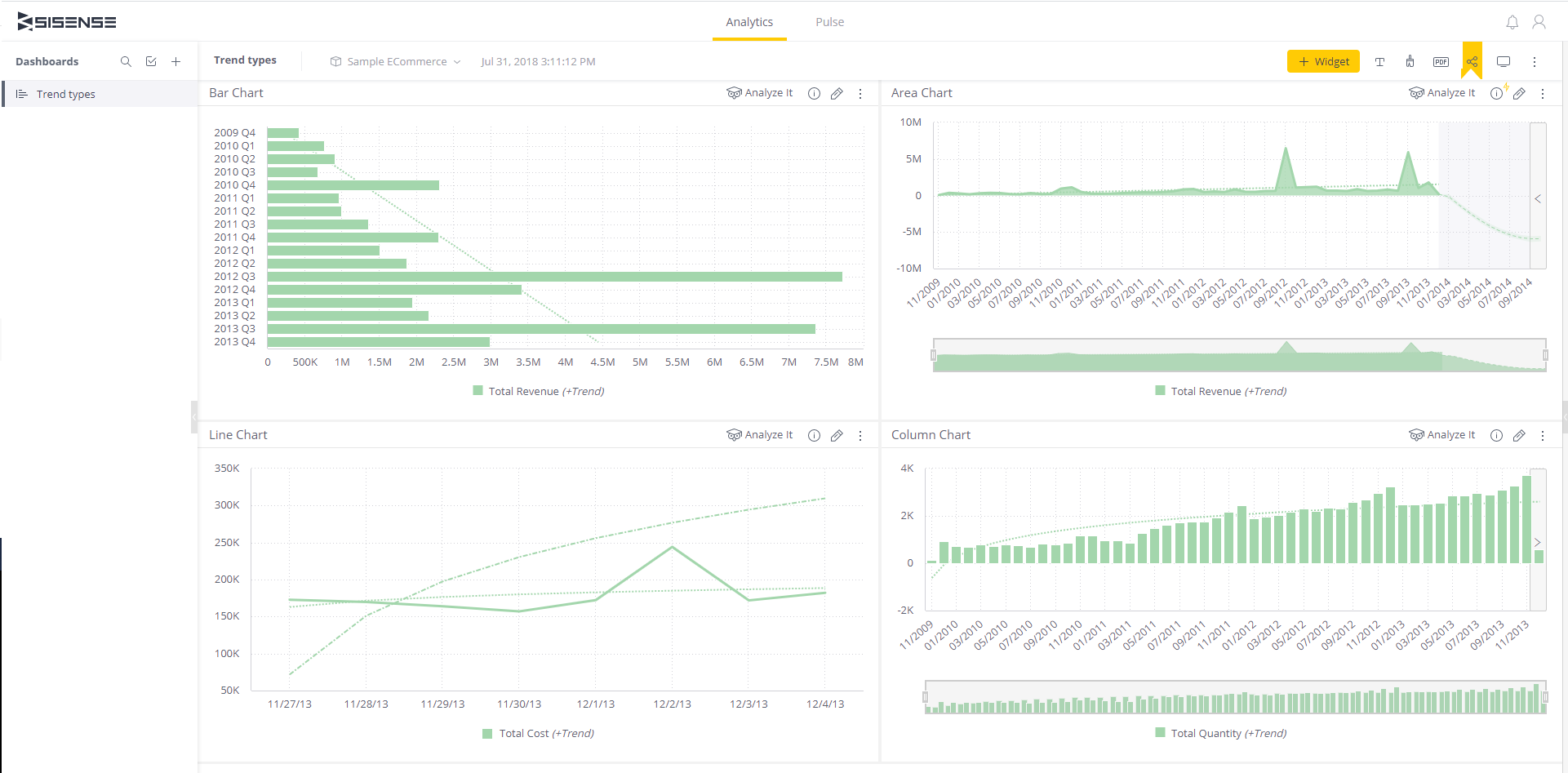The height and width of the screenshot is (773, 1568).
Task: Toggle the Total Quantity legend on Column Chart
Action: [x=1220, y=733]
